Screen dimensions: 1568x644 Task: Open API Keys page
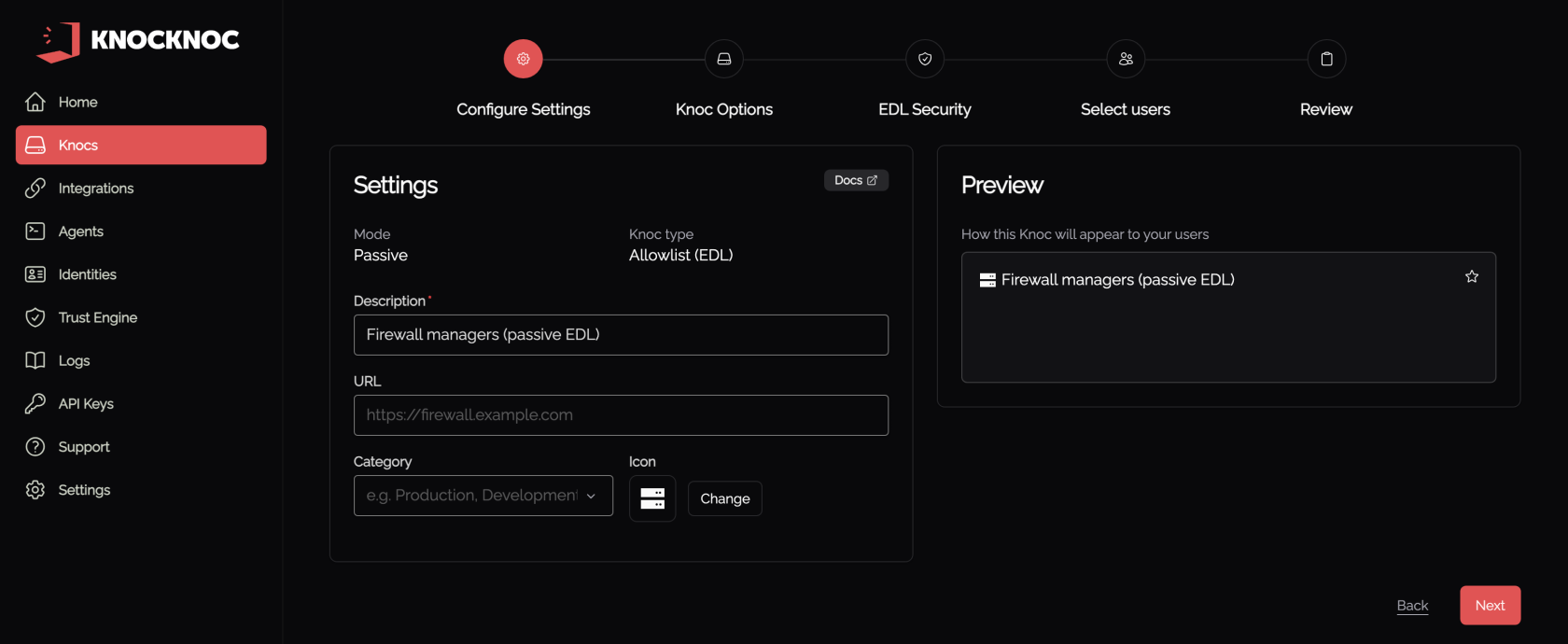[141, 403]
